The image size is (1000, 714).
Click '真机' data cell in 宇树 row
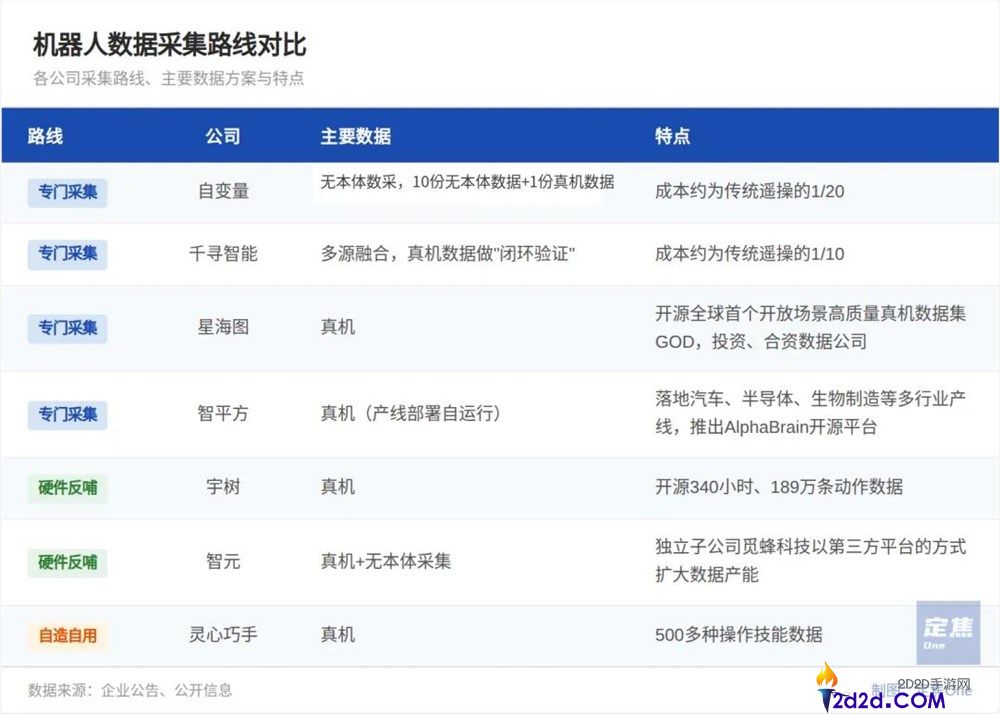pyautogui.click(x=337, y=487)
